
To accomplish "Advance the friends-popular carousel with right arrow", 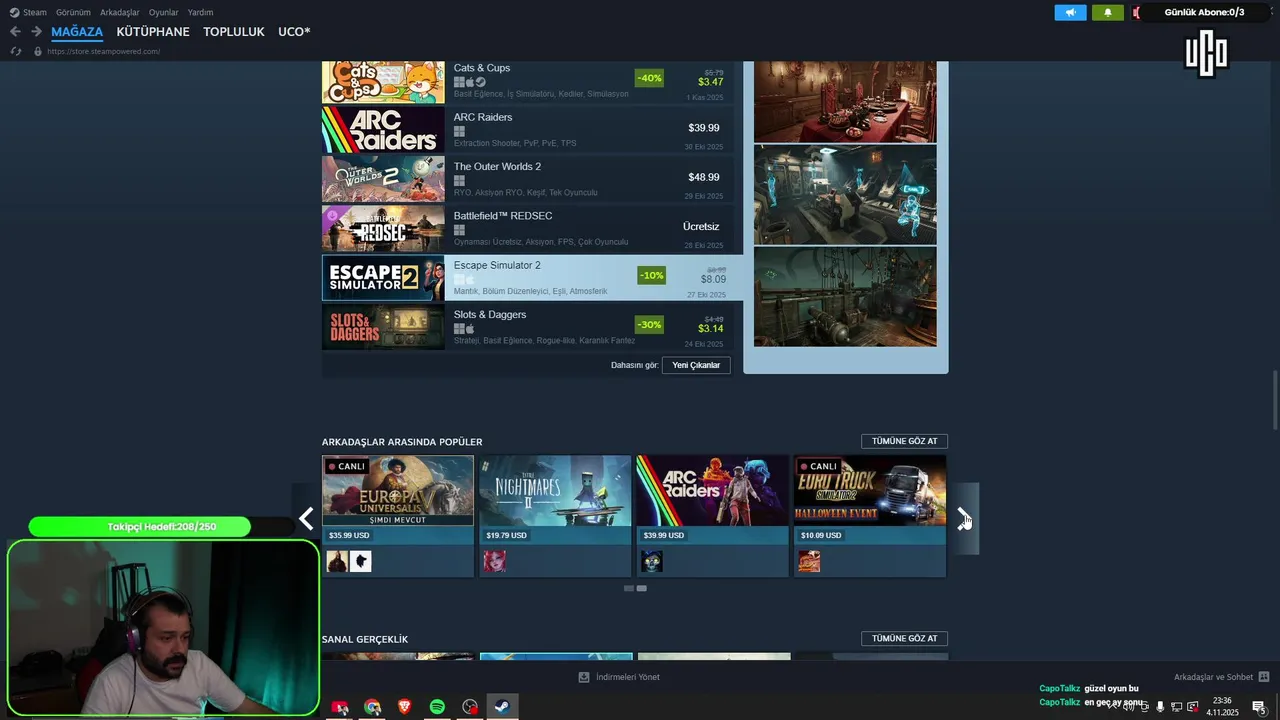I will click(963, 518).
